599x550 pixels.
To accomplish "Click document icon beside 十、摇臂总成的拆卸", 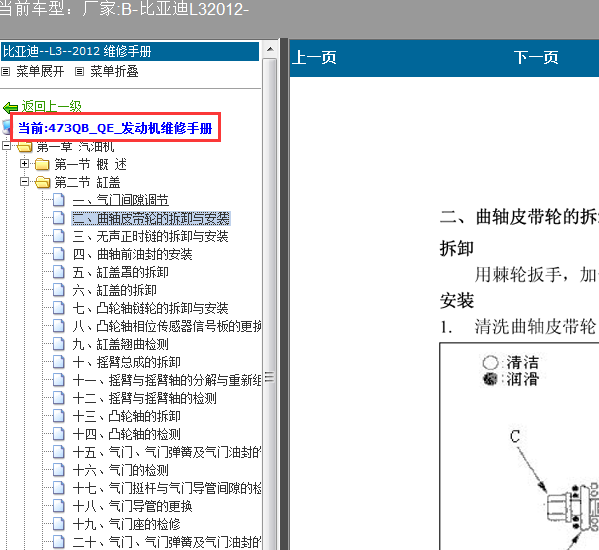I will (58, 361).
